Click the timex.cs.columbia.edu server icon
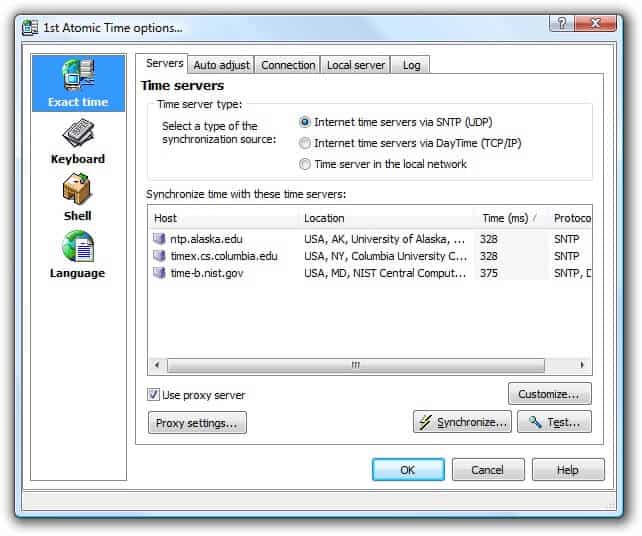Image resolution: width=642 pixels, height=536 pixels. pyautogui.click(x=158, y=256)
